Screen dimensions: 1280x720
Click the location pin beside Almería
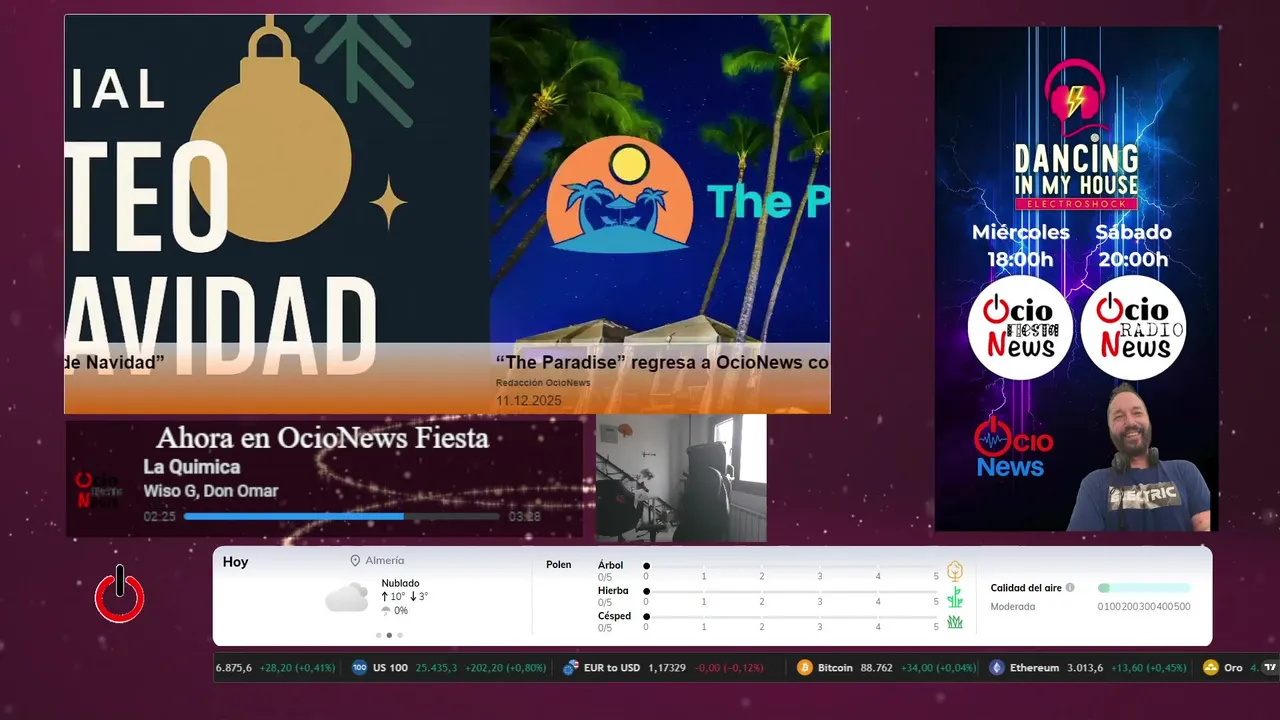[x=355, y=561]
